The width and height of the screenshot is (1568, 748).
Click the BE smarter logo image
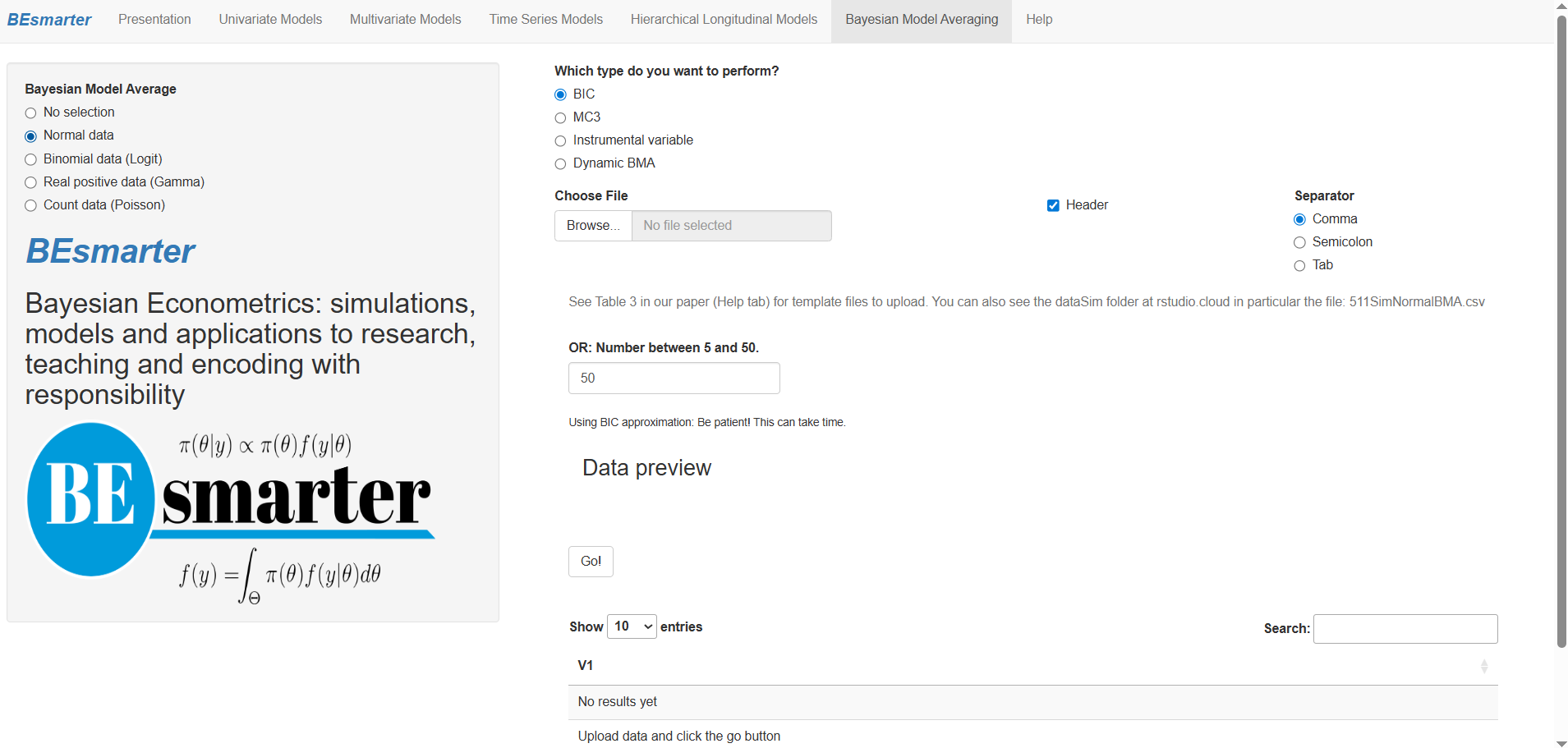[x=230, y=509]
